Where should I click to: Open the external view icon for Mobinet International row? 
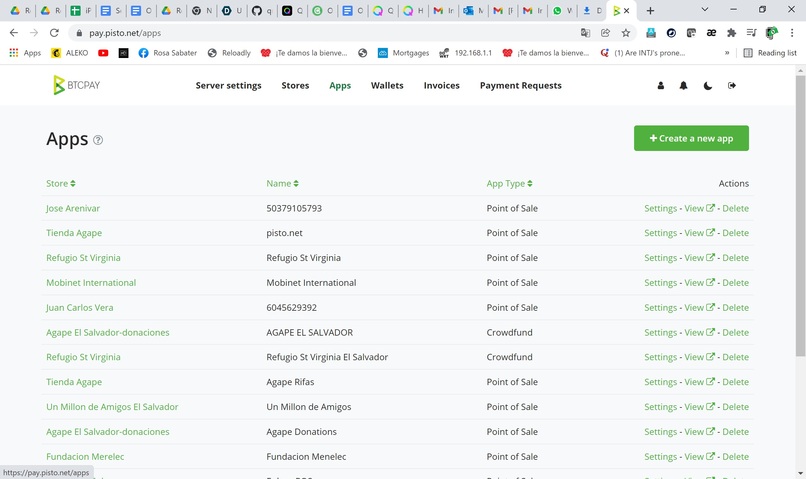pyautogui.click(x=710, y=283)
